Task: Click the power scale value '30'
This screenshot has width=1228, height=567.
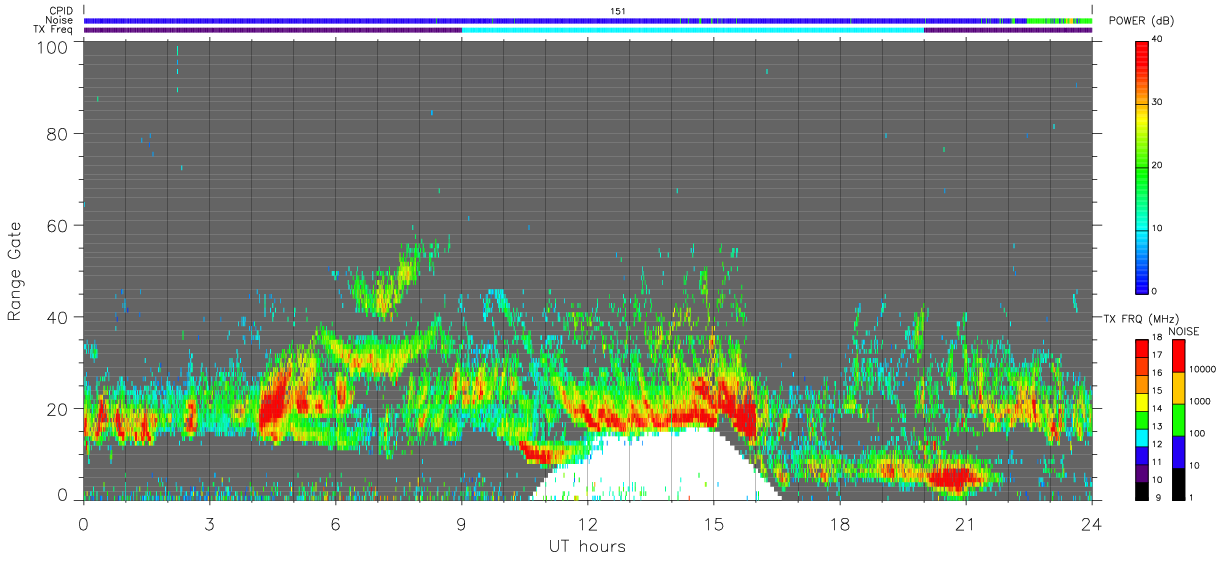Action: [1157, 103]
